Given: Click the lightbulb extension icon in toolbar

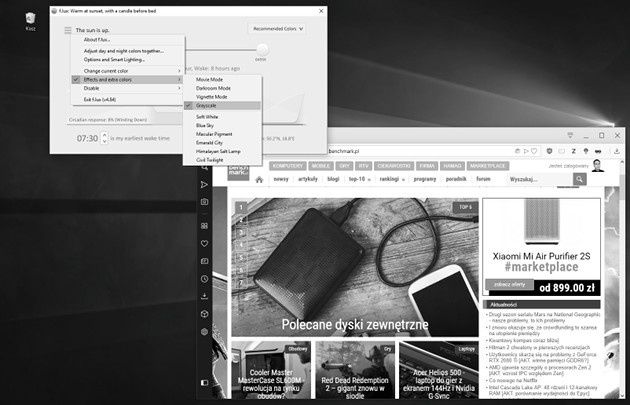Looking at the screenshot, I should [x=586, y=151].
